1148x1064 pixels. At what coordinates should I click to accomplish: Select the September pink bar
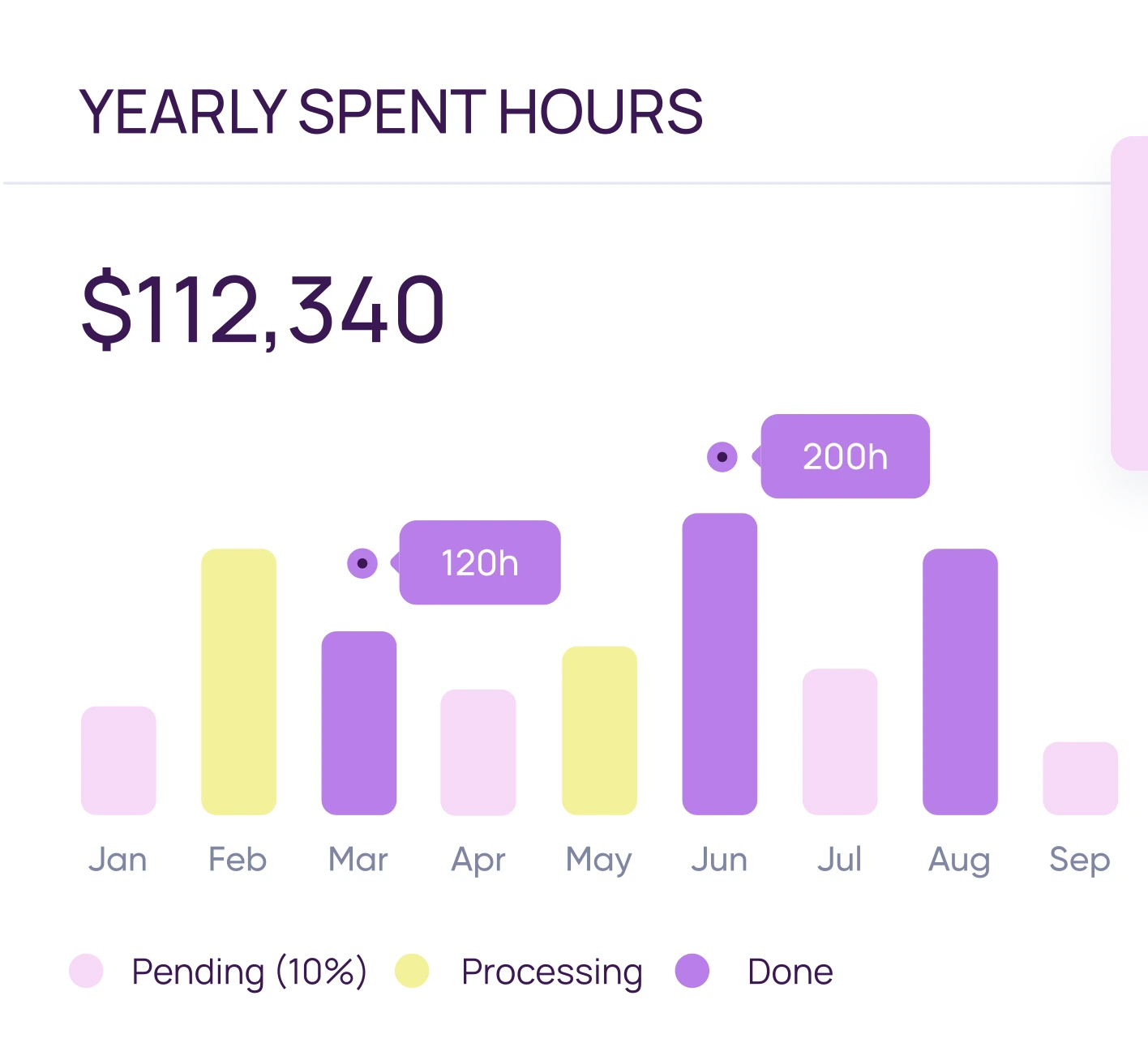click(1080, 778)
